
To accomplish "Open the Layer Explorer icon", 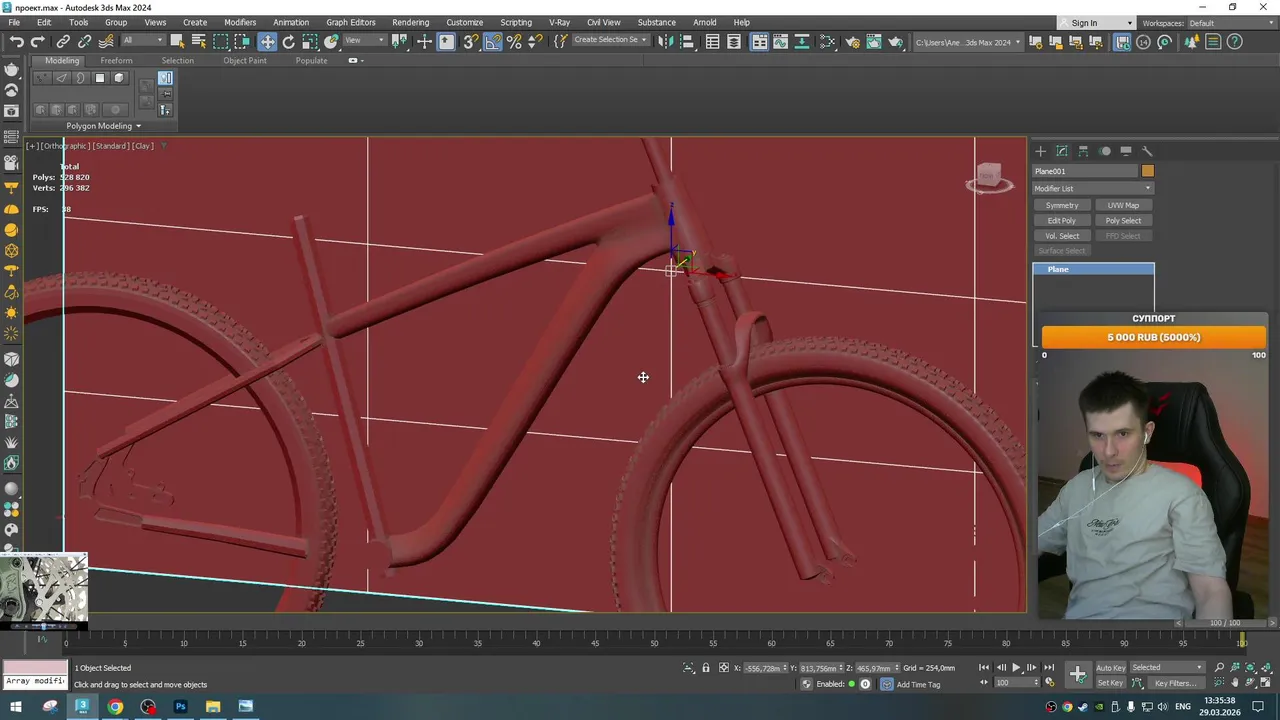I will (734, 41).
